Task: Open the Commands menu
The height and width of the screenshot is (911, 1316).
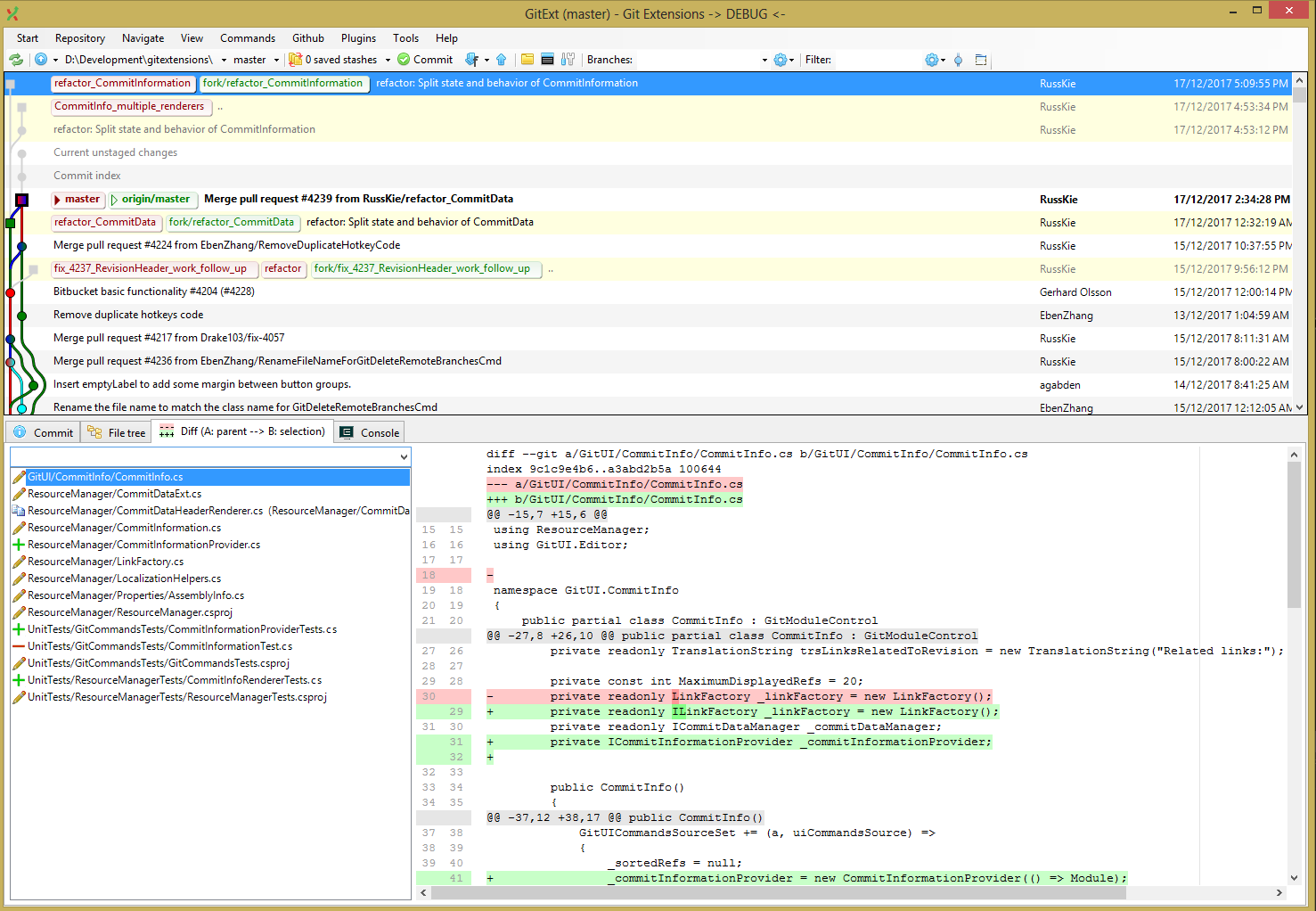Action: 247,37
